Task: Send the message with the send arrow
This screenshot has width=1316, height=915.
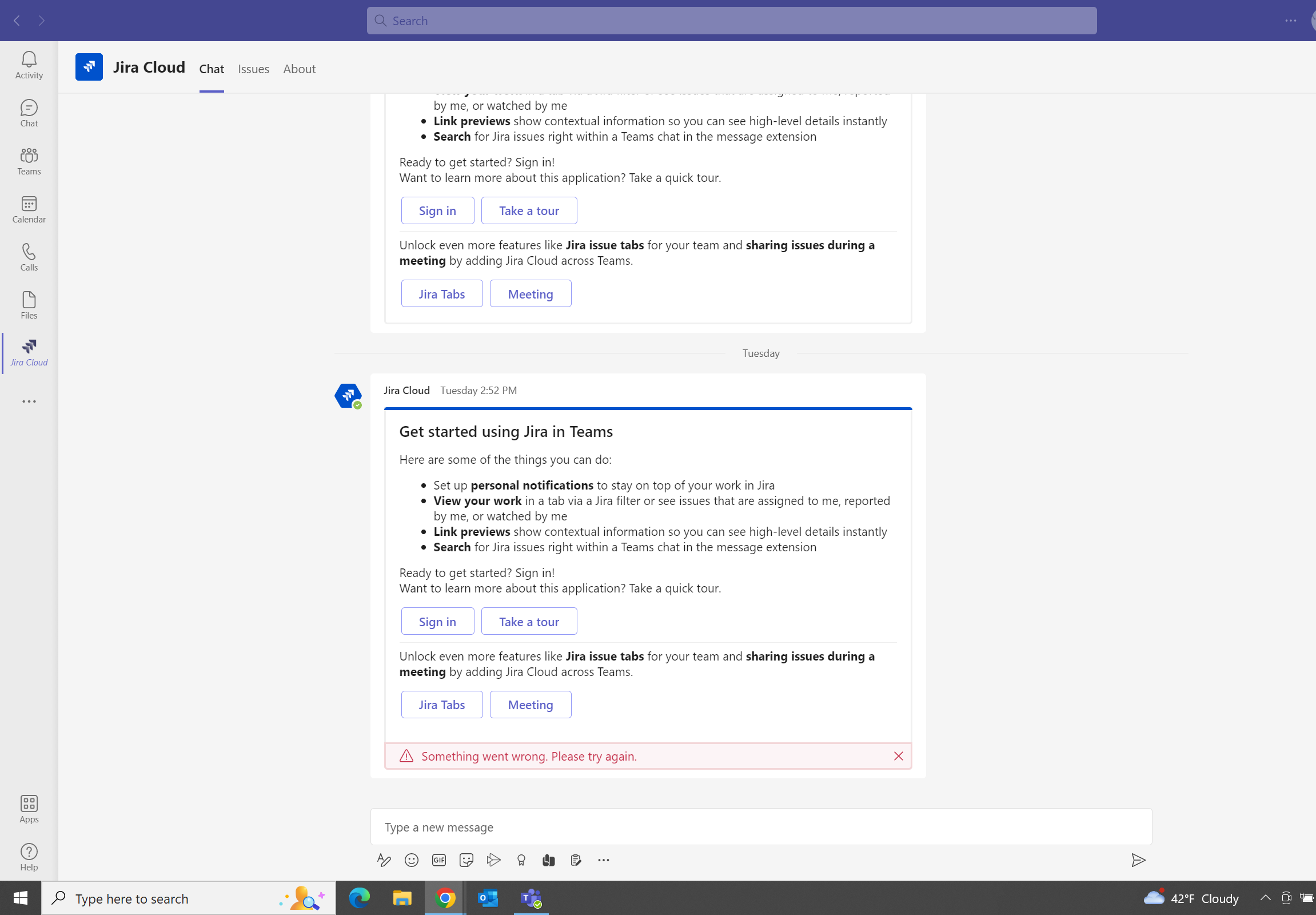Action: point(1138,860)
